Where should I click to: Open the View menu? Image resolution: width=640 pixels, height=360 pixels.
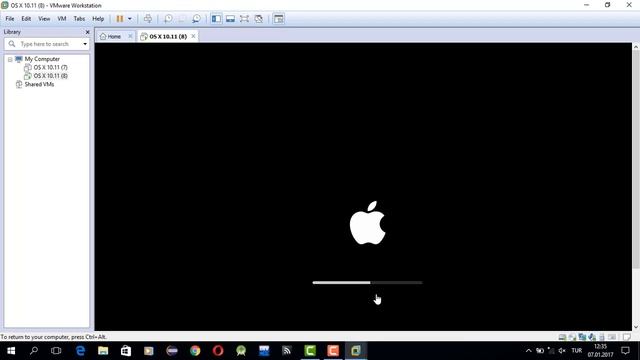[x=44, y=19]
